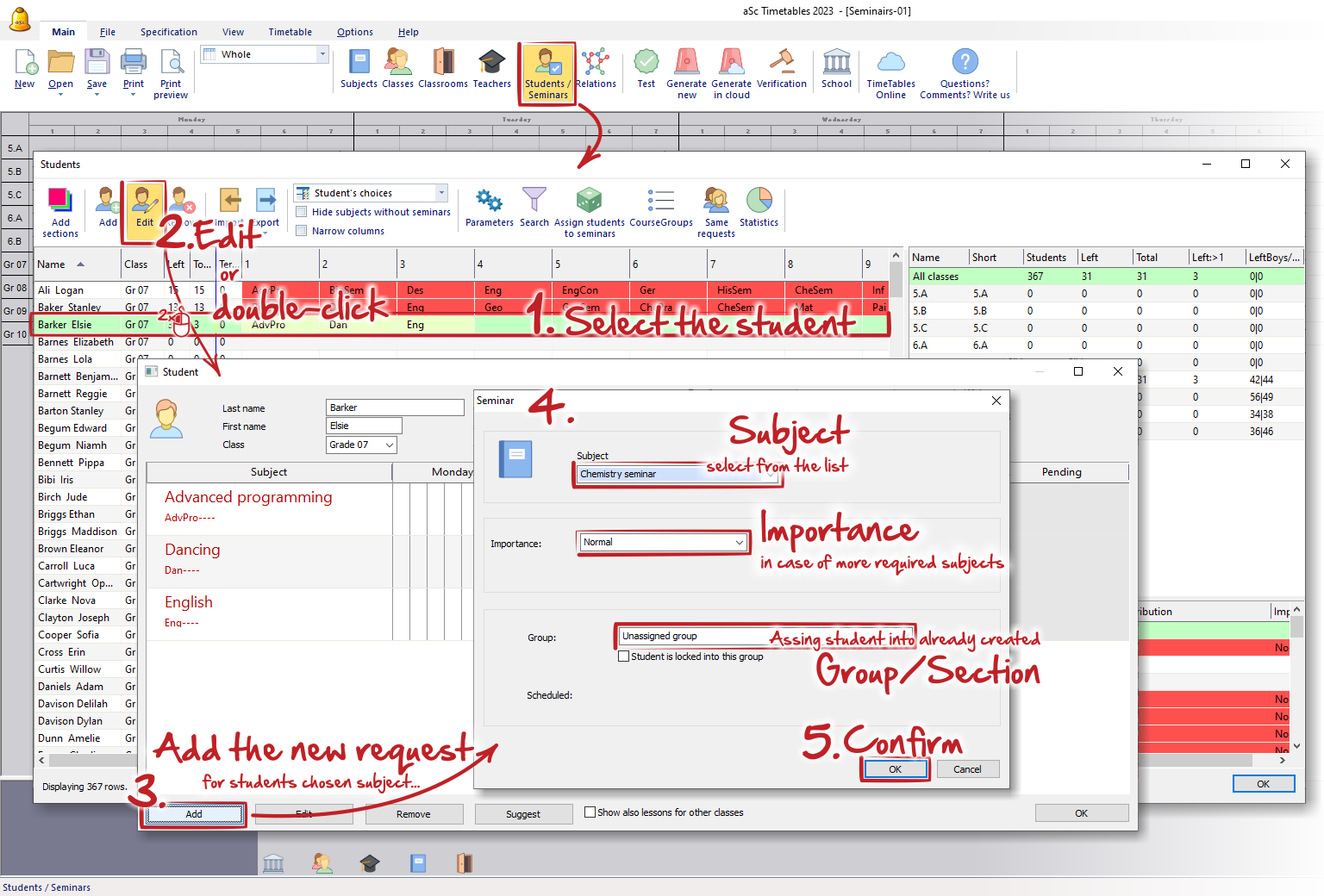Open the Help menu
The height and width of the screenshot is (896, 1324).
pos(409,32)
